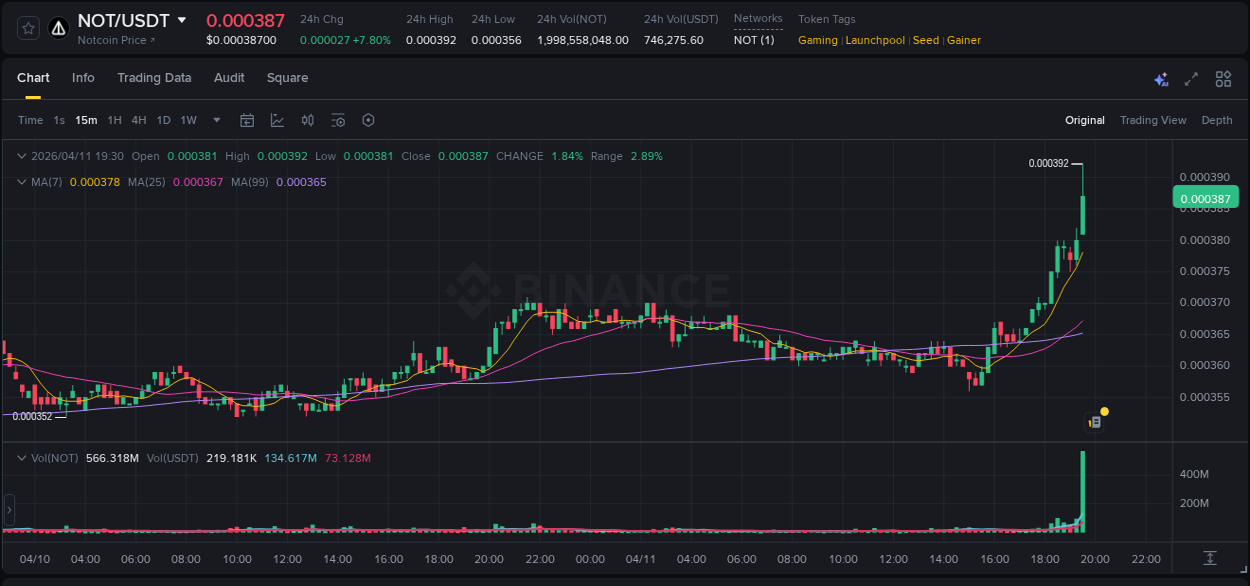Click the AI sparkle icon
Viewport: 1250px width, 586px height.
coord(1161,79)
